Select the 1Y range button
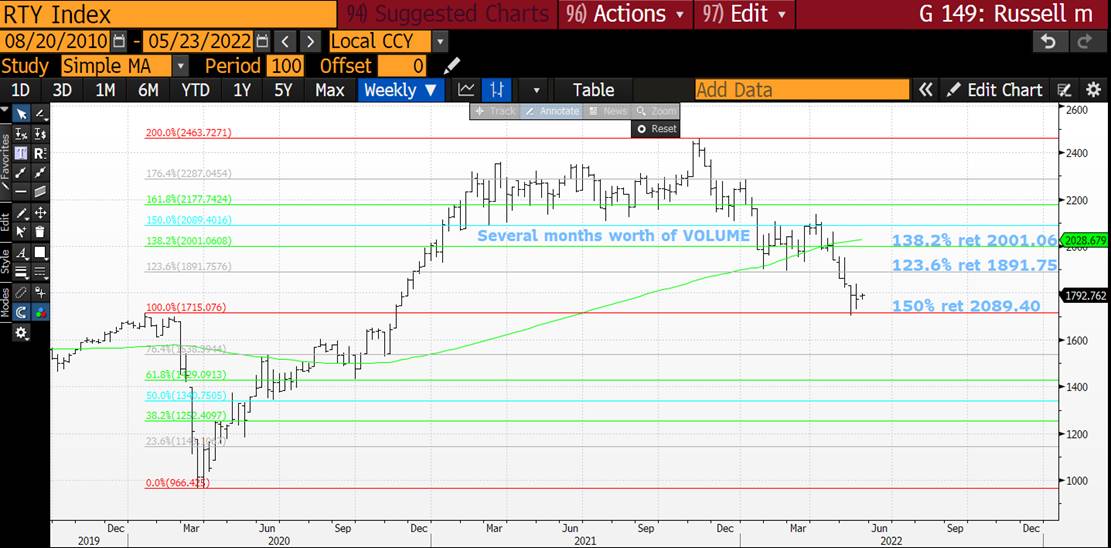Viewport: 1111px width, 548px height. [242, 90]
